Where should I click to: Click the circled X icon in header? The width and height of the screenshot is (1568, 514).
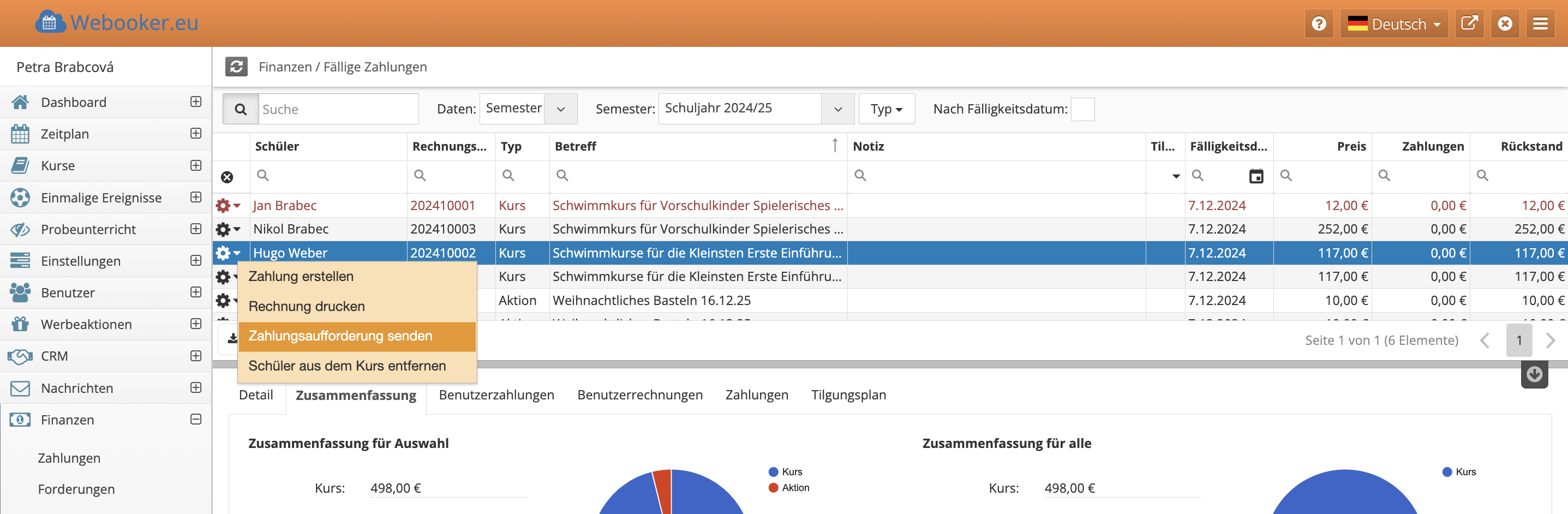tap(1505, 24)
